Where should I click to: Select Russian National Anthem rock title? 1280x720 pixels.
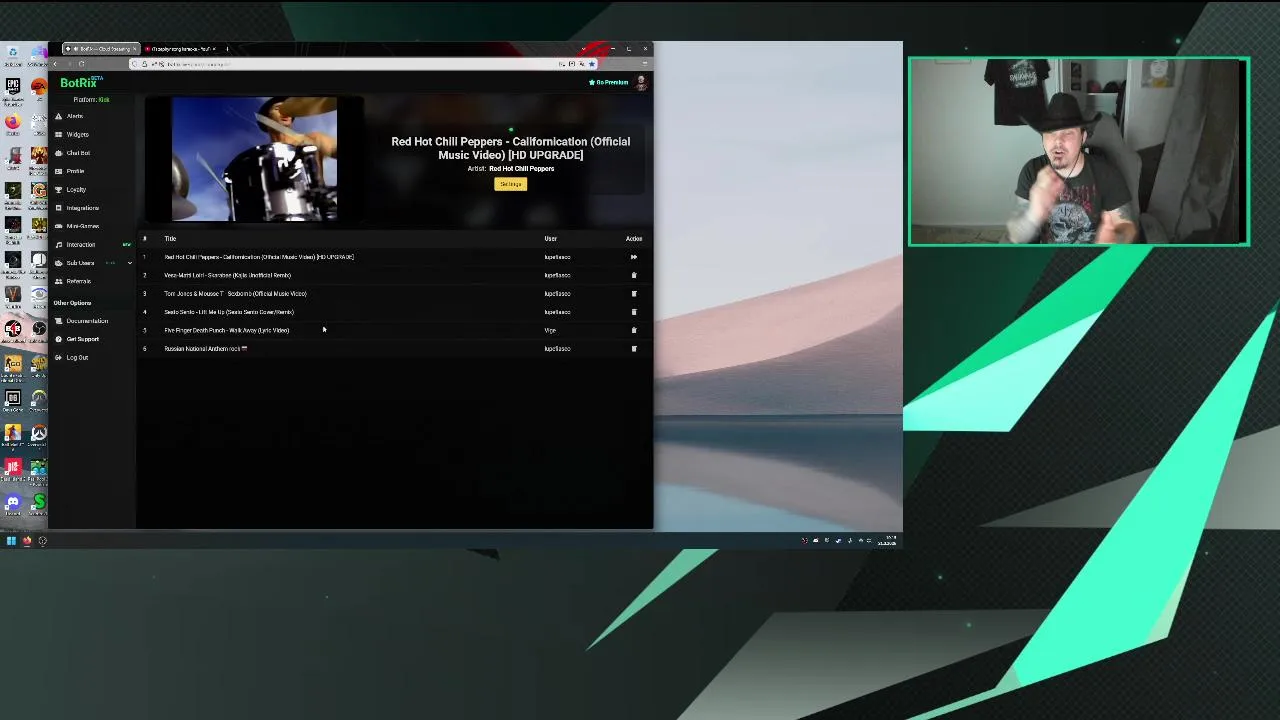point(205,349)
